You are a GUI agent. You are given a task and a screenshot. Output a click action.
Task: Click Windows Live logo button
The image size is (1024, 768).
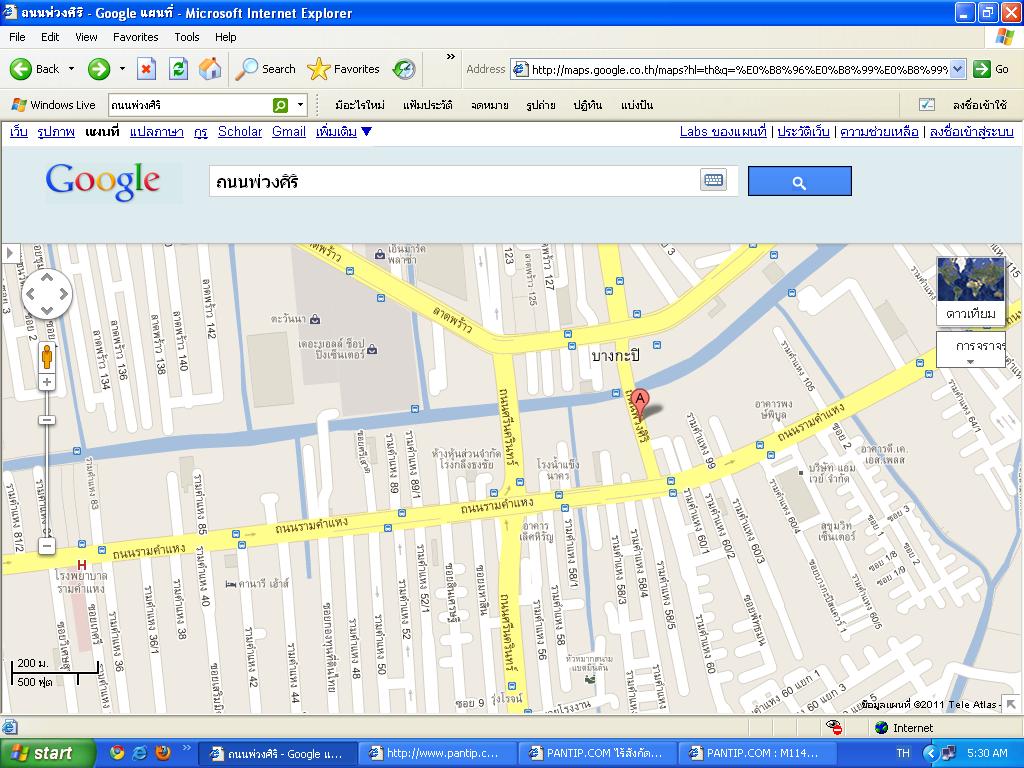coord(54,105)
